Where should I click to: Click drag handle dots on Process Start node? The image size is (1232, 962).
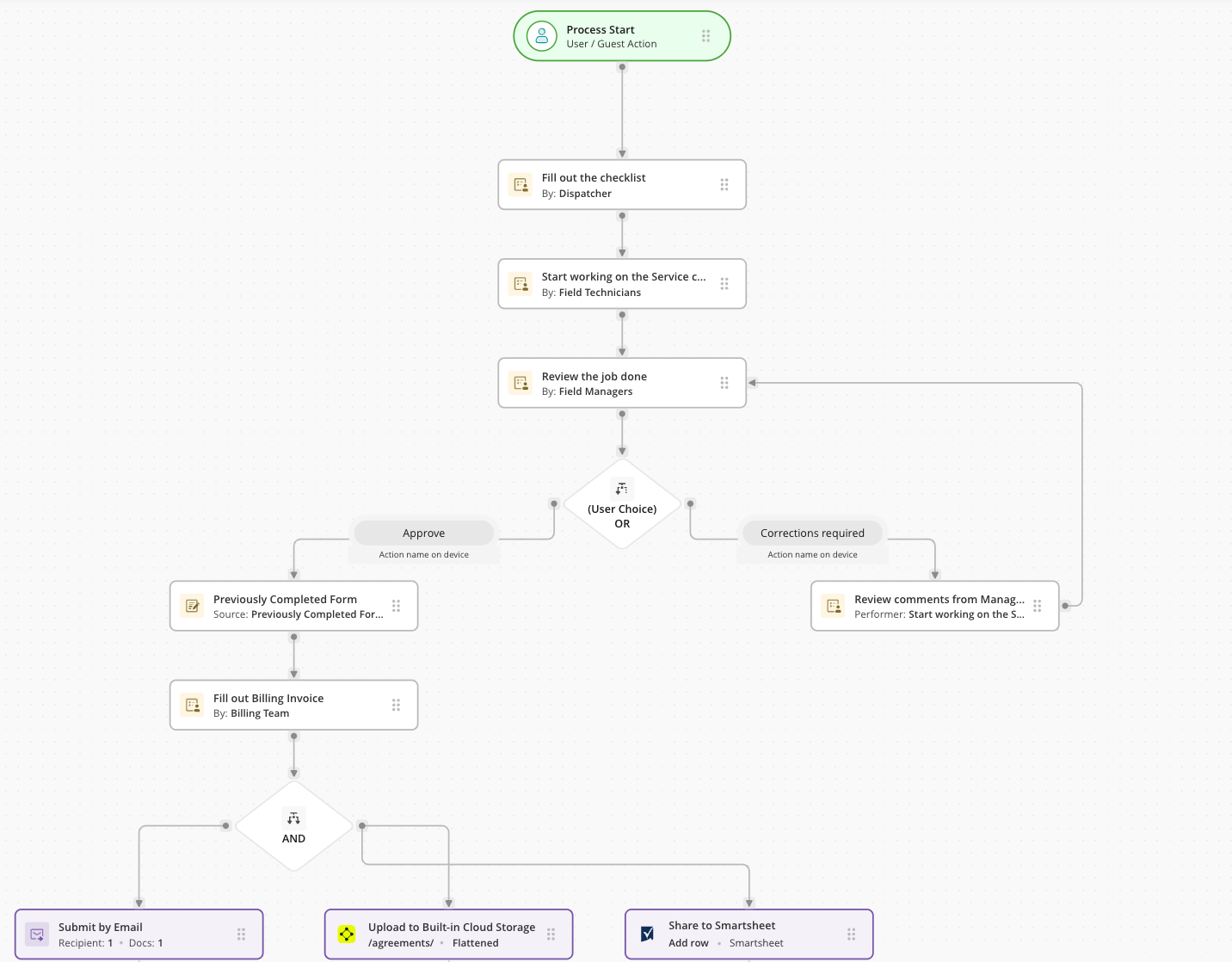tap(705, 36)
